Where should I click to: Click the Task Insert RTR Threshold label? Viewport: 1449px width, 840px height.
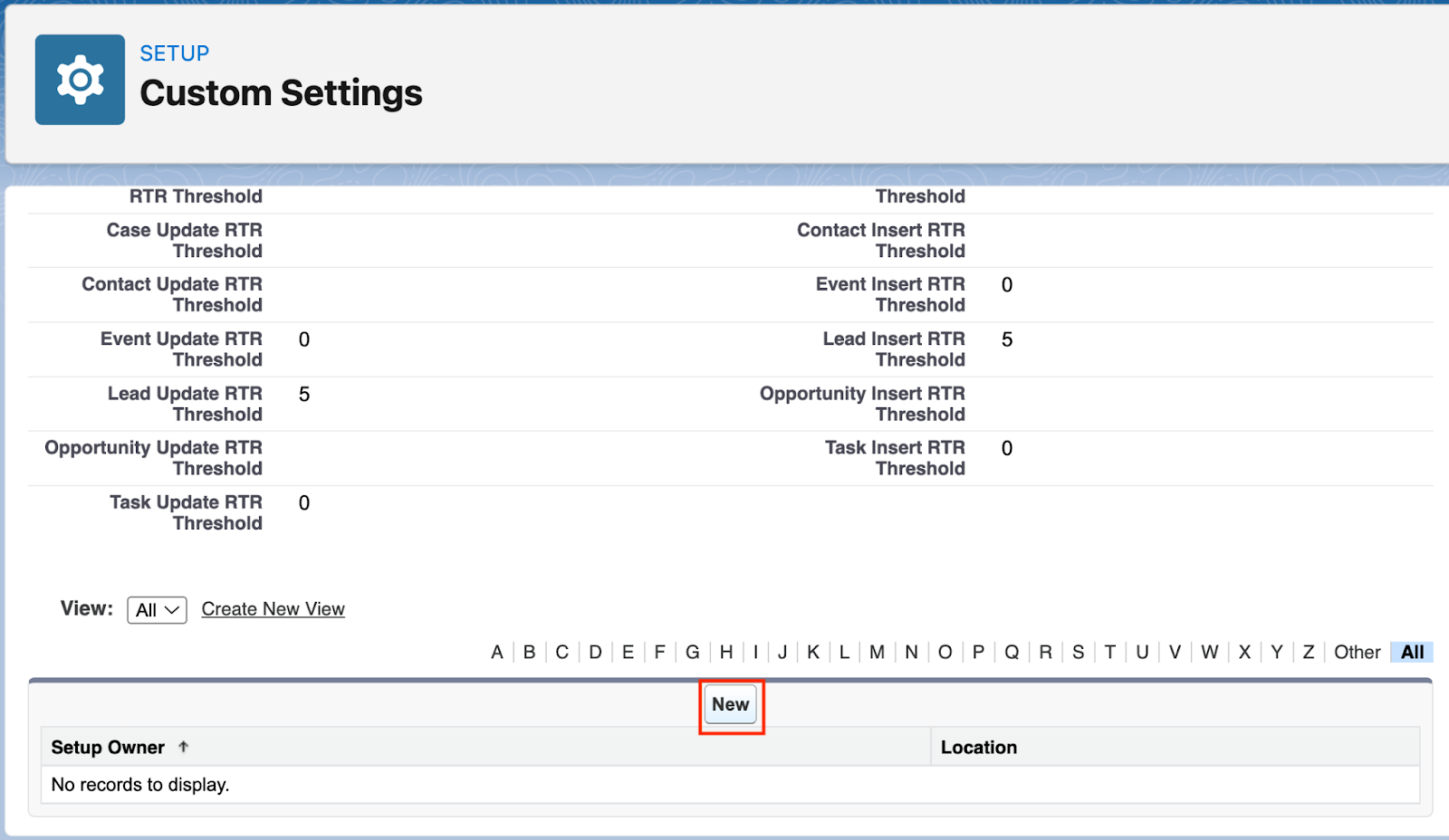[895, 458]
